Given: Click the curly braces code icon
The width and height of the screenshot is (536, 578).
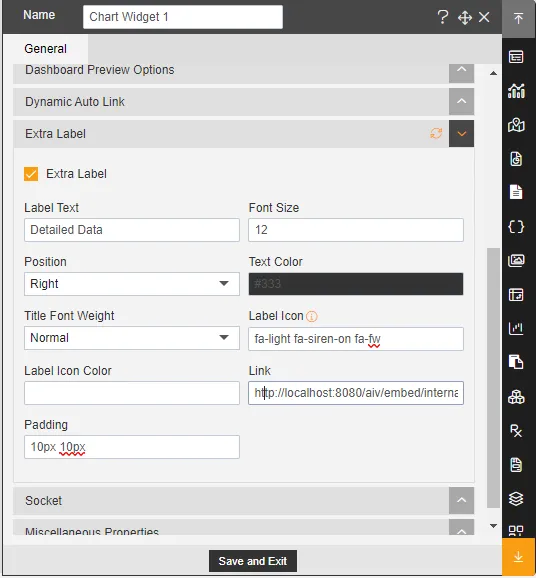Looking at the screenshot, I should (x=516, y=227).
